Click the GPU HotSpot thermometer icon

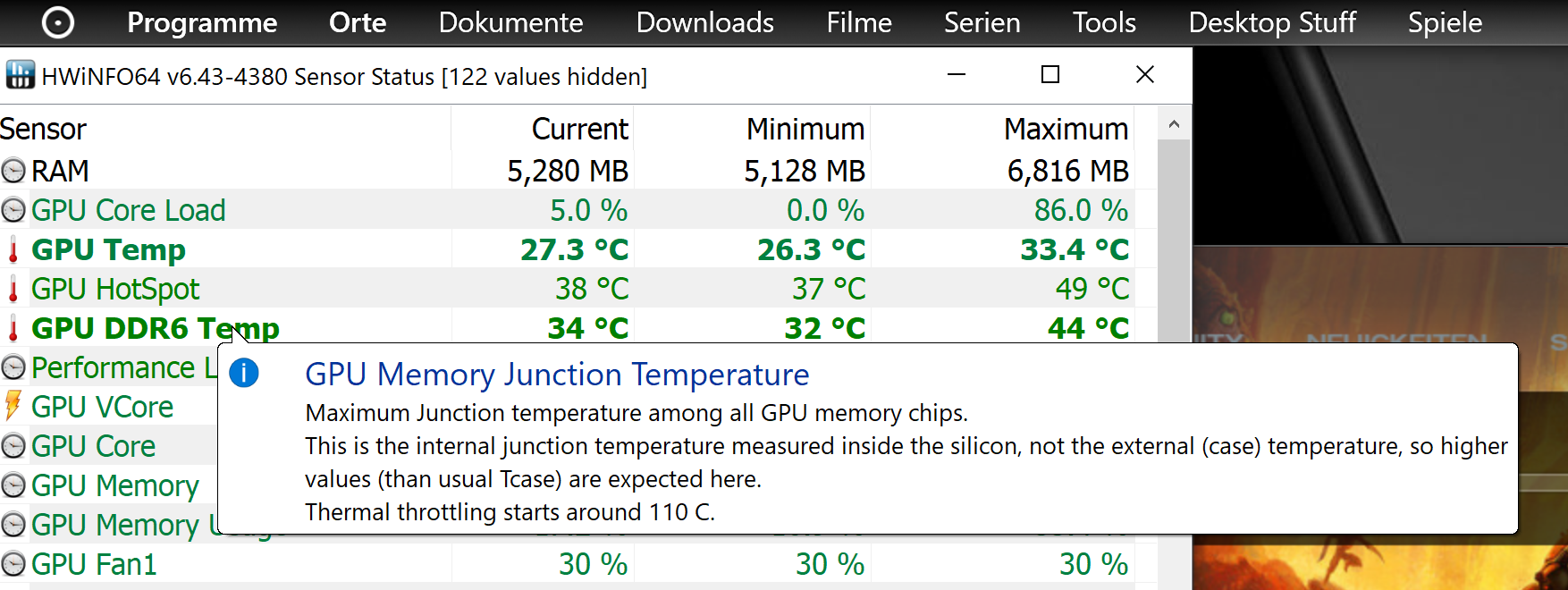(x=13, y=289)
